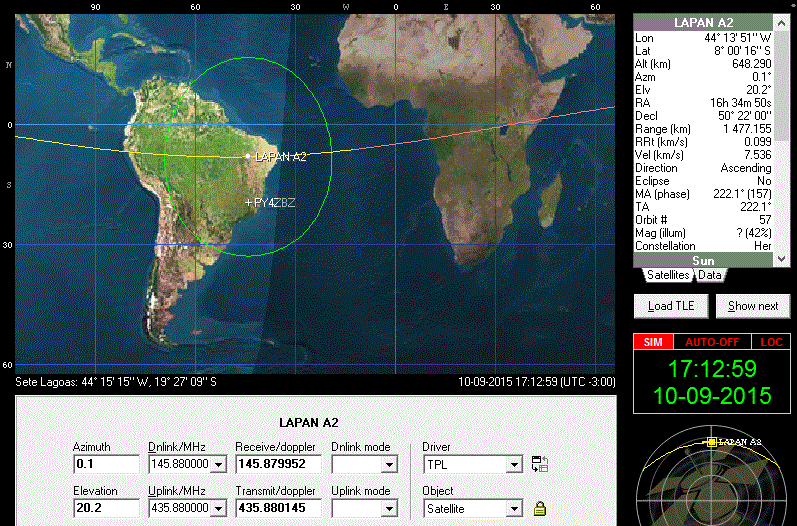Click the Range (km) value 1 477.155
Image resolution: width=797 pixels, height=526 pixels.
(x=747, y=129)
